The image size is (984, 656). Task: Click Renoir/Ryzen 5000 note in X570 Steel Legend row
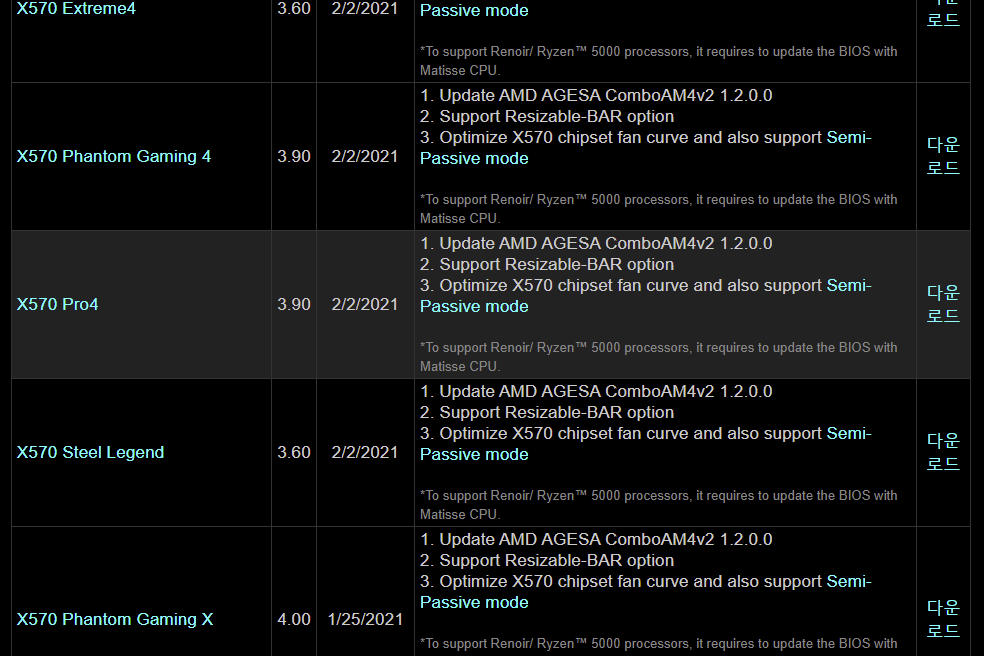point(658,505)
